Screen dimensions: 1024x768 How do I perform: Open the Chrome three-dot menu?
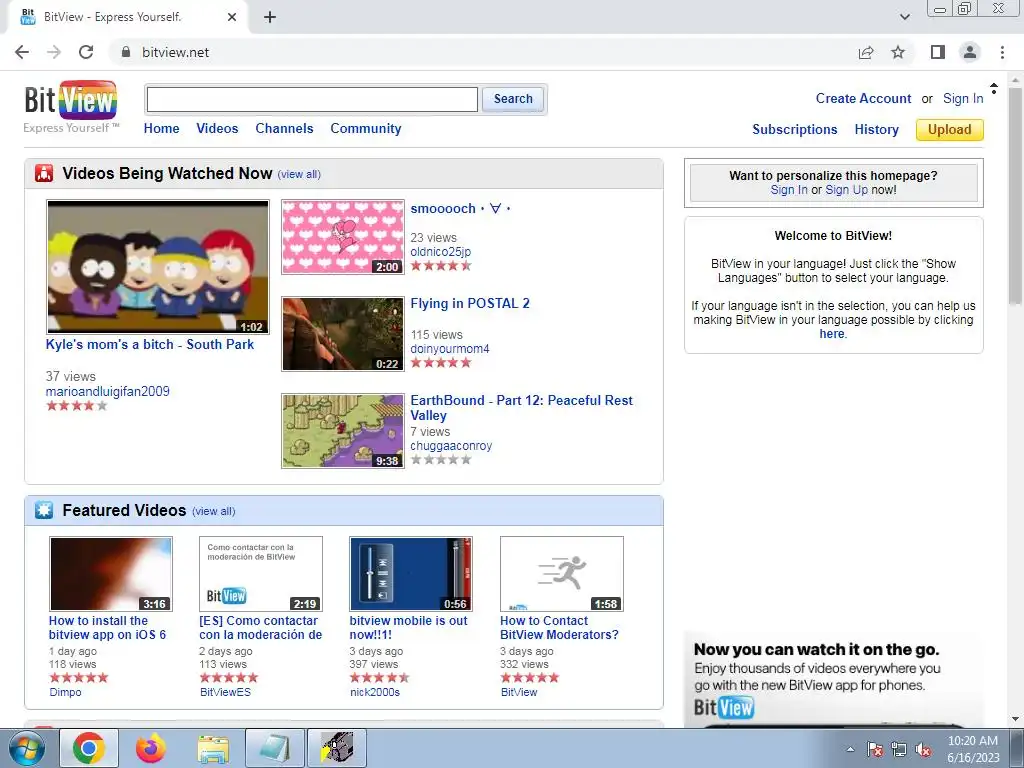point(1002,52)
